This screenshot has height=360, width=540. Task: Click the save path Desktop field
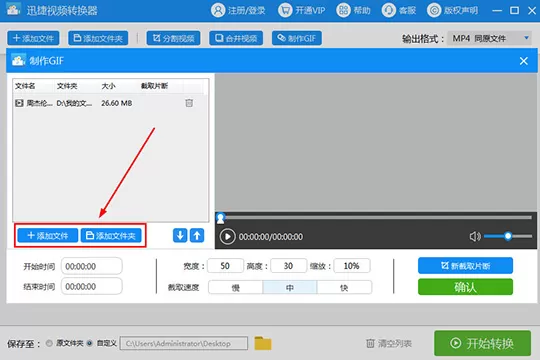click(x=184, y=343)
